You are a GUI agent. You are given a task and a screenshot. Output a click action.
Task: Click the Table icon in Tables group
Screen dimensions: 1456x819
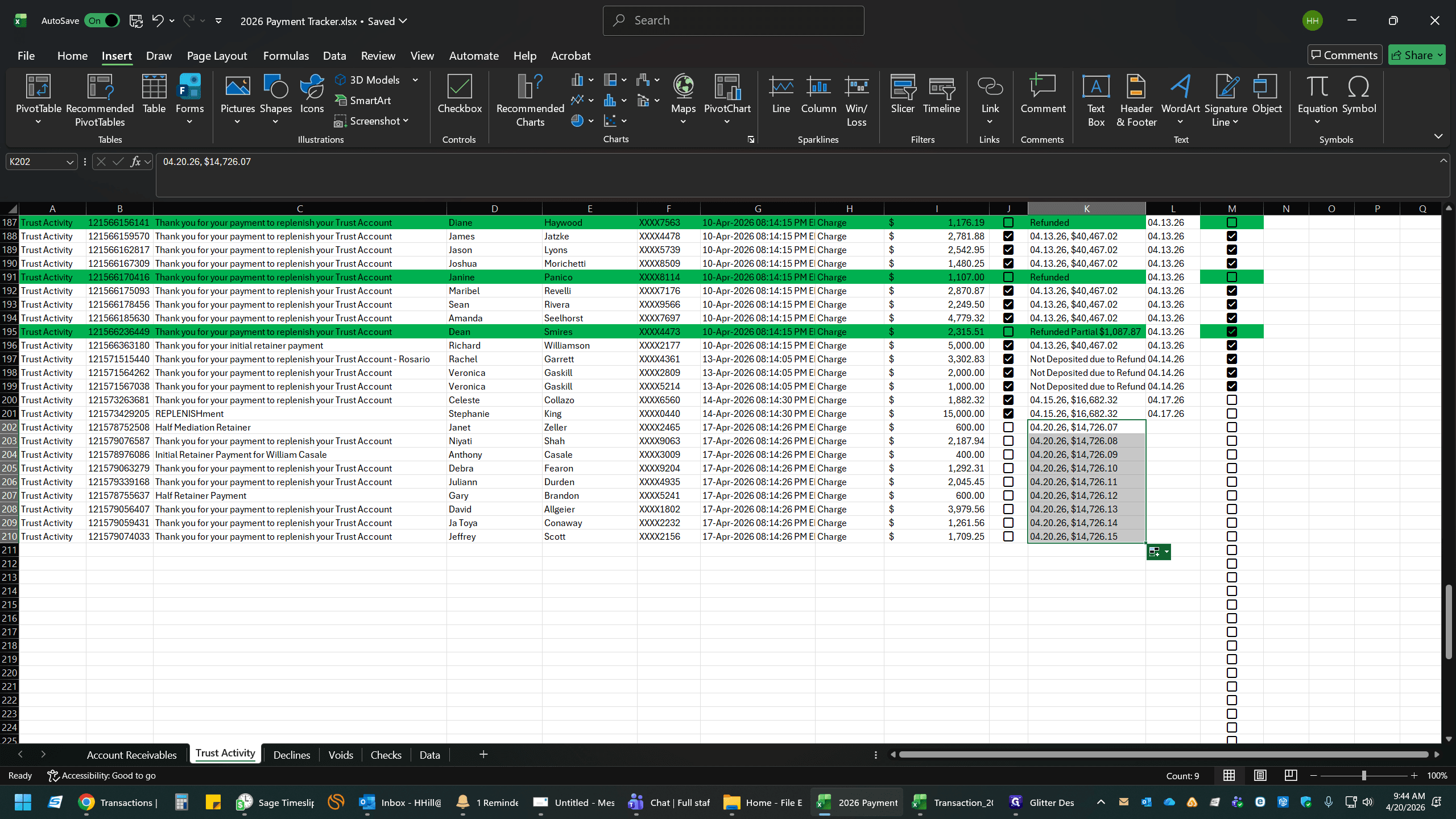pyautogui.click(x=154, y=94)
